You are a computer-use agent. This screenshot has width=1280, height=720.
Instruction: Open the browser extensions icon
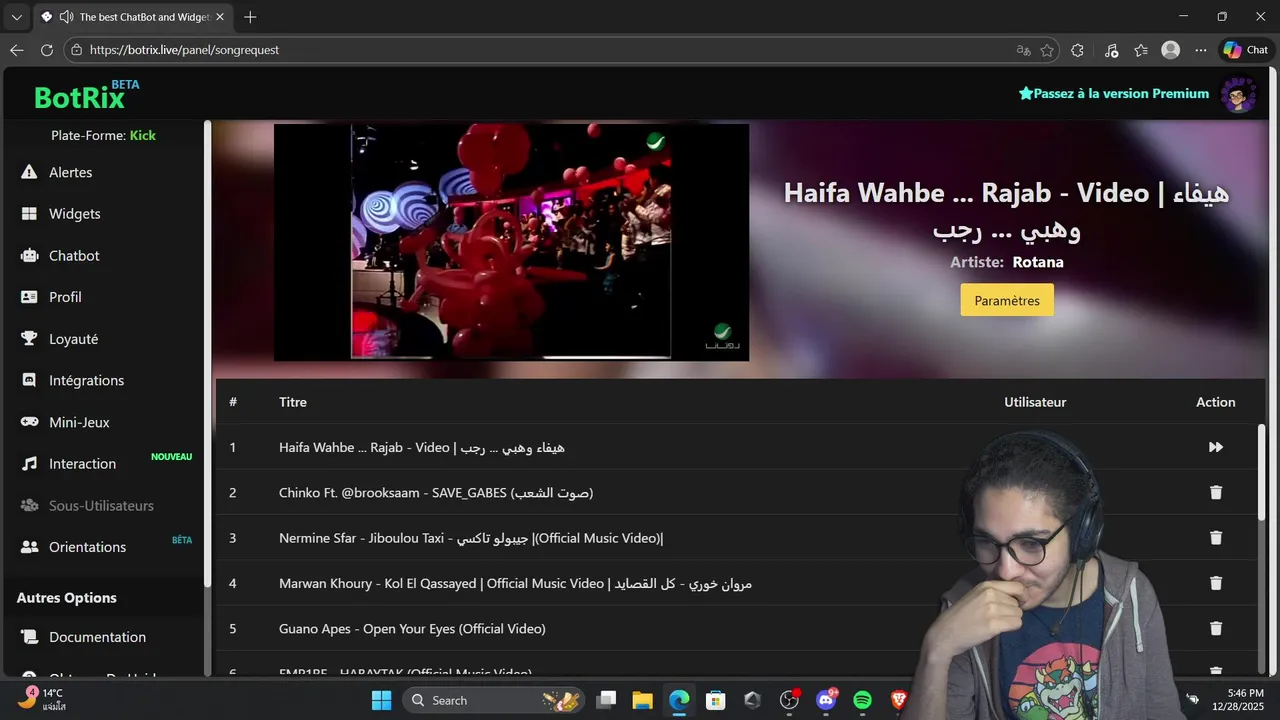1077,50
